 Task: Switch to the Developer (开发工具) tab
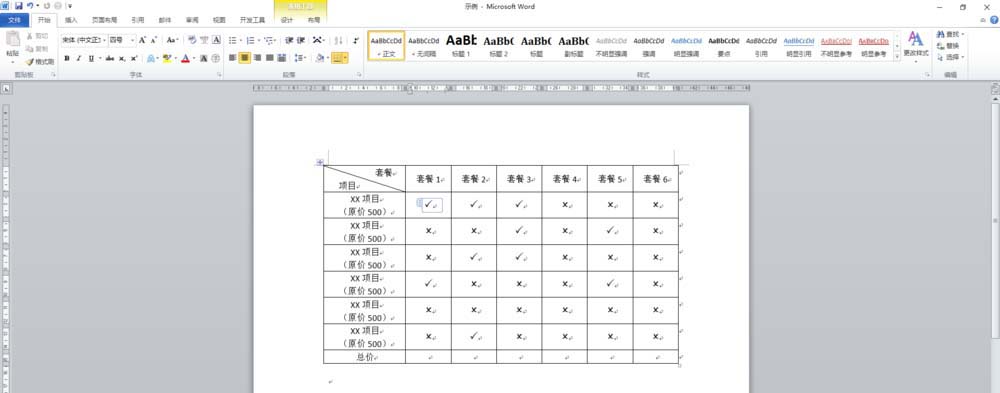pos(252,20)
